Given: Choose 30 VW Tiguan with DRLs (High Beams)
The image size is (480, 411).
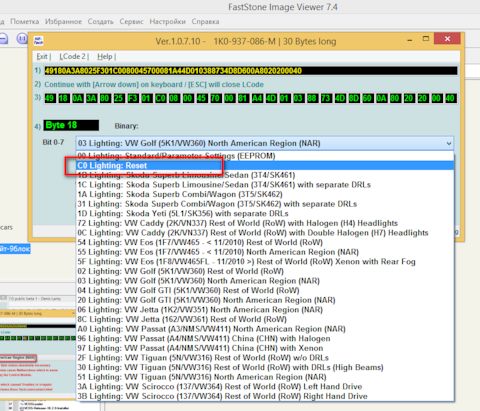Looking at the screenshot, I should 265,367.
